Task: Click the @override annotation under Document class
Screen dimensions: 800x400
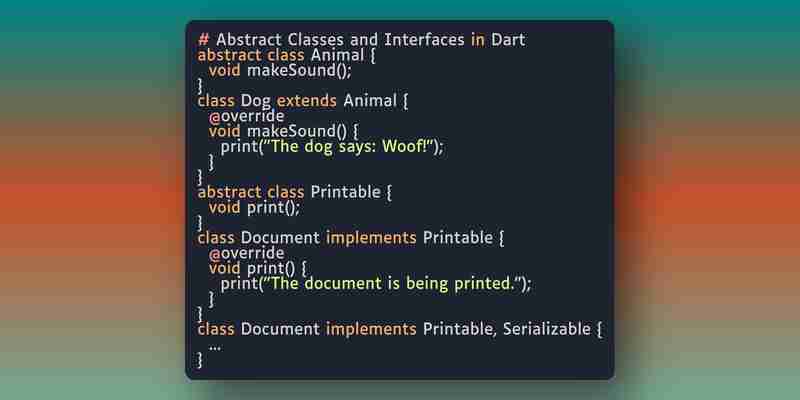Action: coord(246,253)
